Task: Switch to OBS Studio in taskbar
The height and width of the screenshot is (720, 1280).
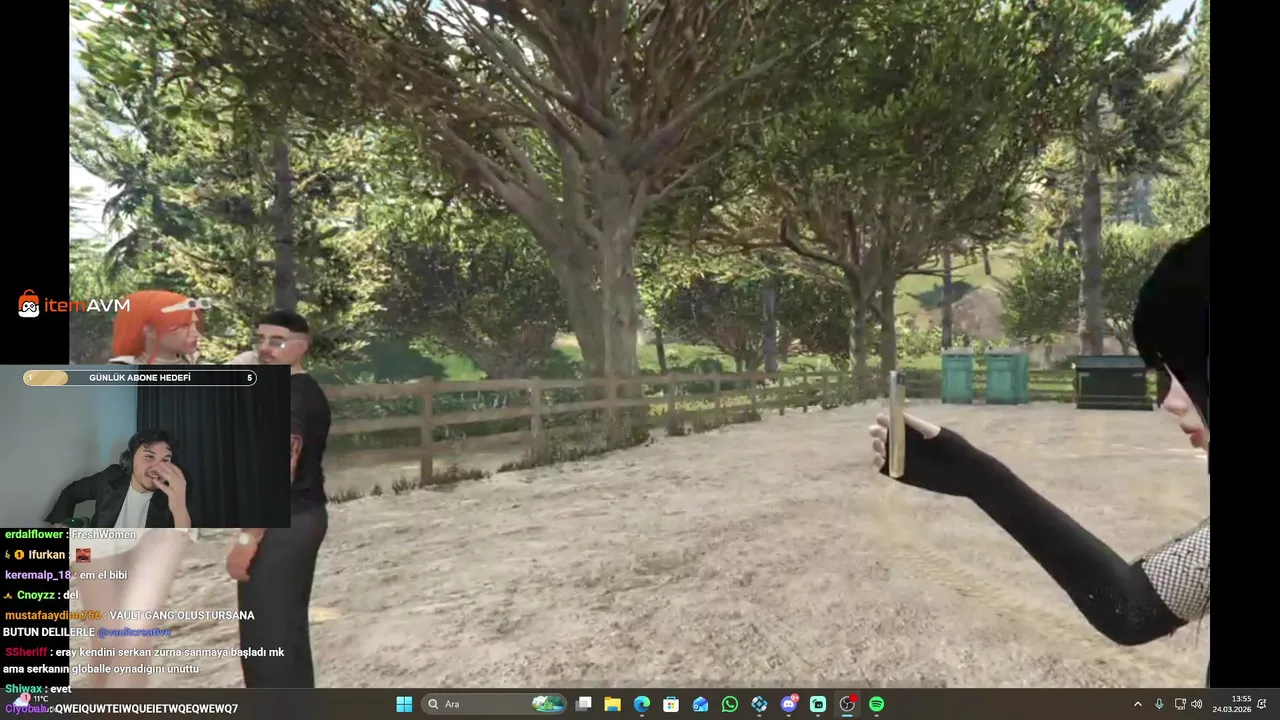Action: [847, 704]
